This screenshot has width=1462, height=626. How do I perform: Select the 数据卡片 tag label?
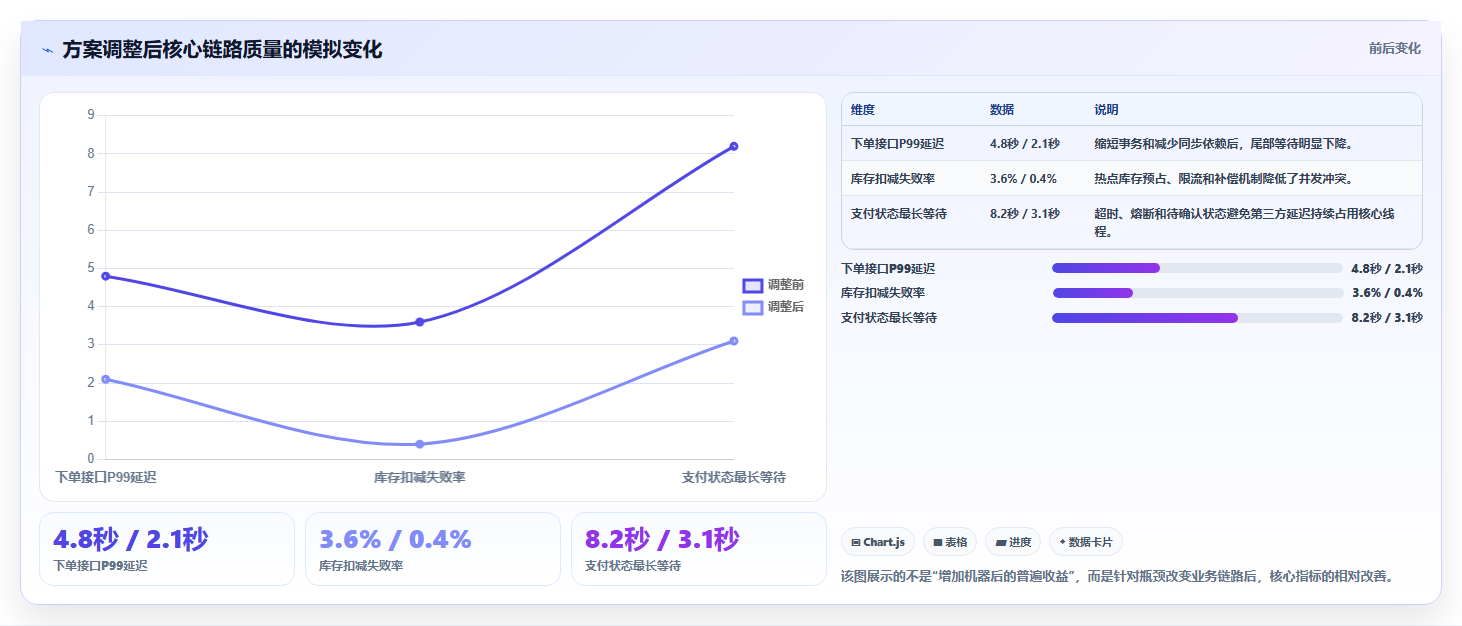pyautogui.click(x=1091, y=542)
